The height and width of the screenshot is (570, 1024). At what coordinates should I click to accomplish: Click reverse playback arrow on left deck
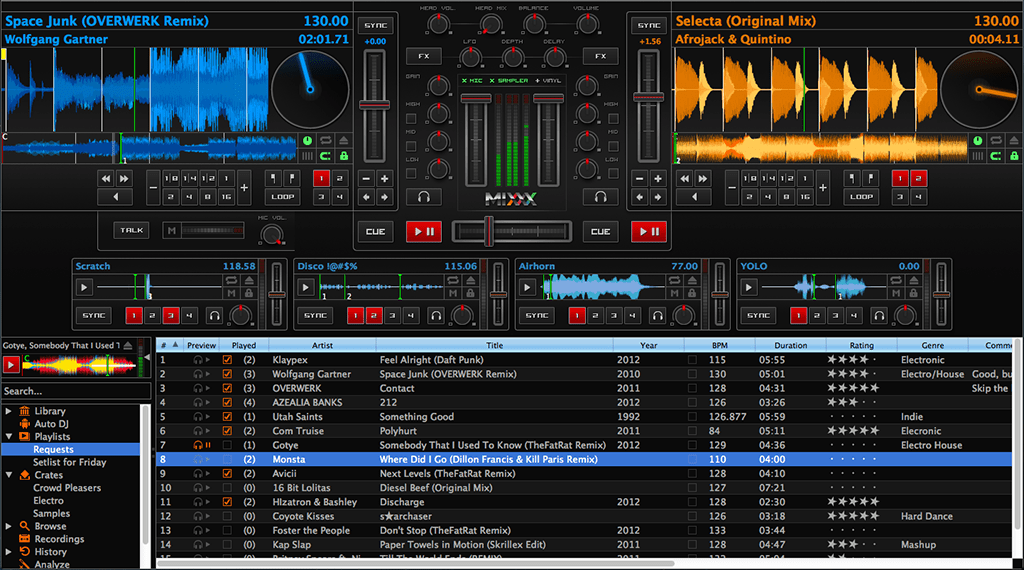(x=115, y=197)
